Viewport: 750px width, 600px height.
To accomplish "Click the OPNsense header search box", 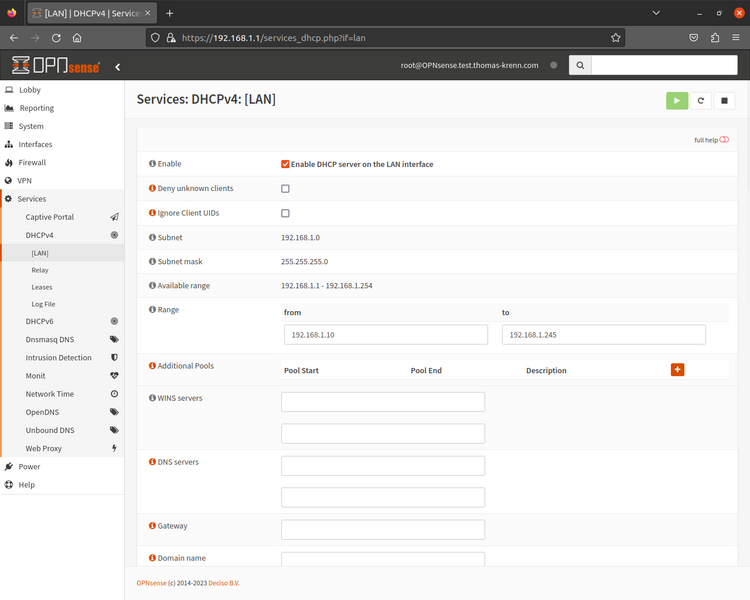I will [664, 65].
